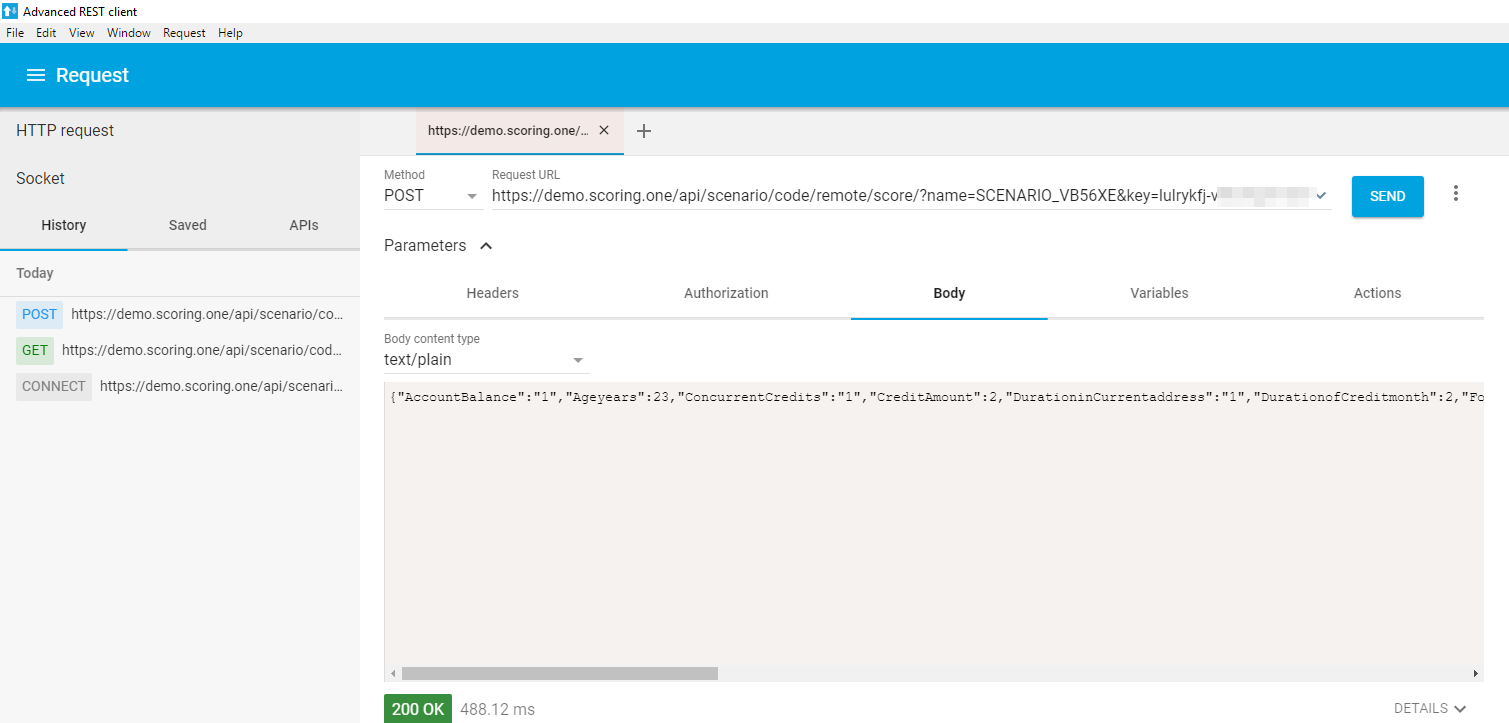Open the hamburger navigation menu icon
This screenshot has width=1509, height=723.
pyautogui.click(x=36, y=76)
